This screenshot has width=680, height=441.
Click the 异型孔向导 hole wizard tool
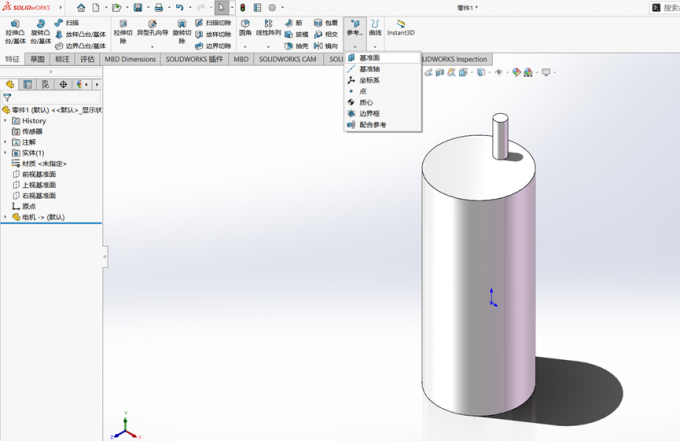point(152,29)
